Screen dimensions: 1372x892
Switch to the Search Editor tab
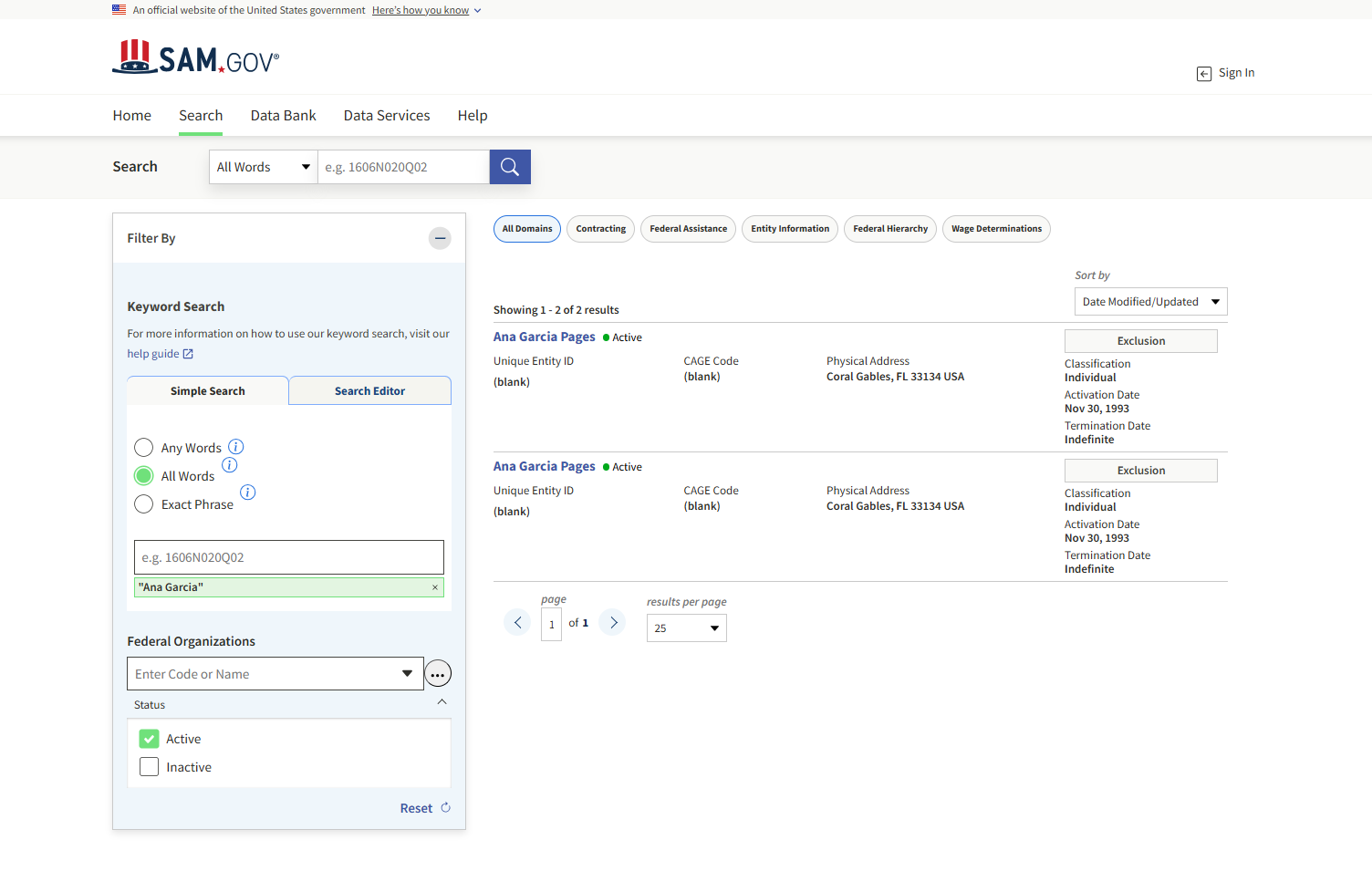[x=369, y=391]
